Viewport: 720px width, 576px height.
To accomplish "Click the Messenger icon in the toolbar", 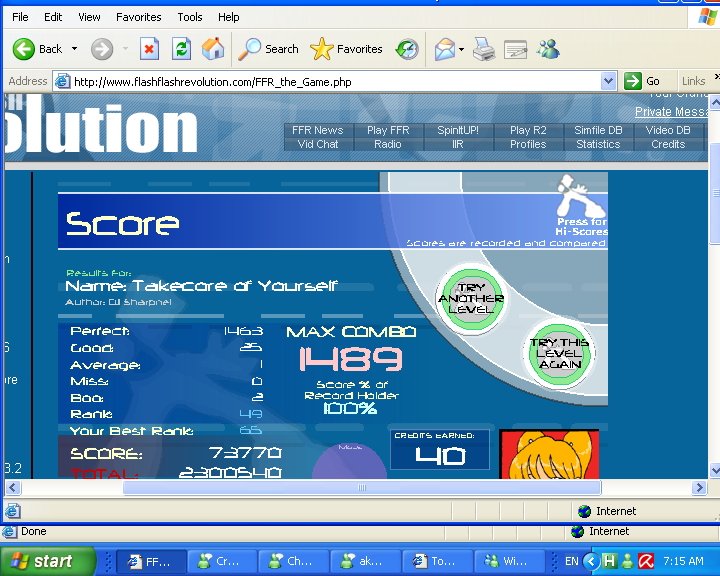I will 547,49.
